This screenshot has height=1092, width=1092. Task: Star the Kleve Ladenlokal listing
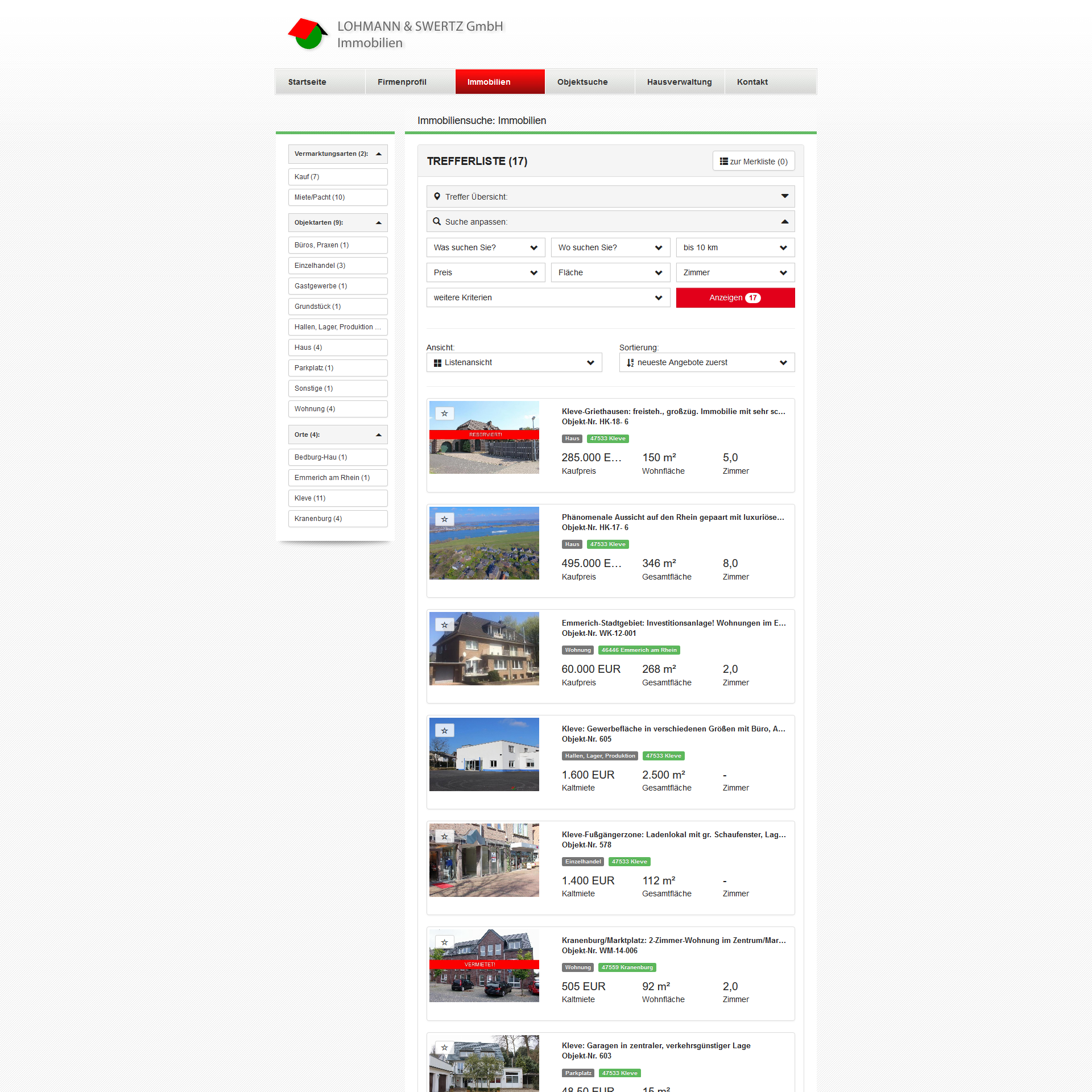(x=445, y=837)
